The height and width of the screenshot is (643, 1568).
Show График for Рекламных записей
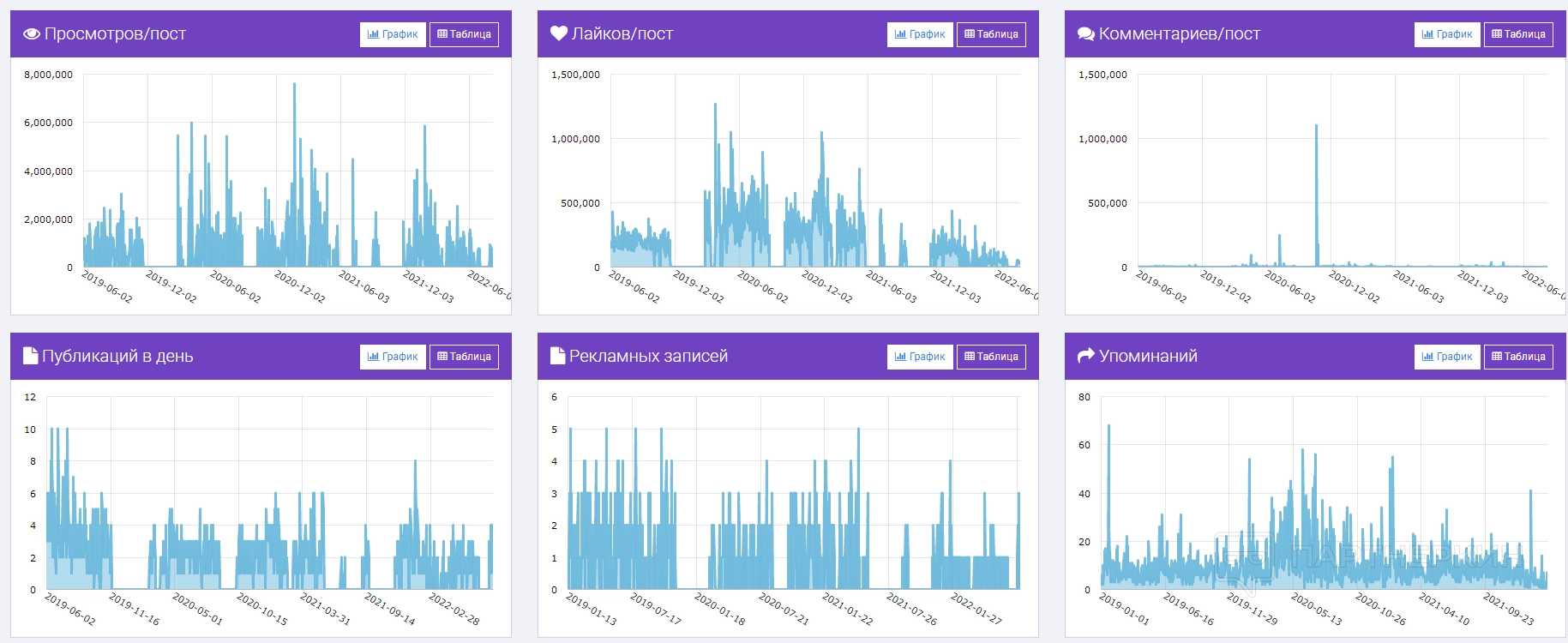pyautogui.click(x=920, y=357)
